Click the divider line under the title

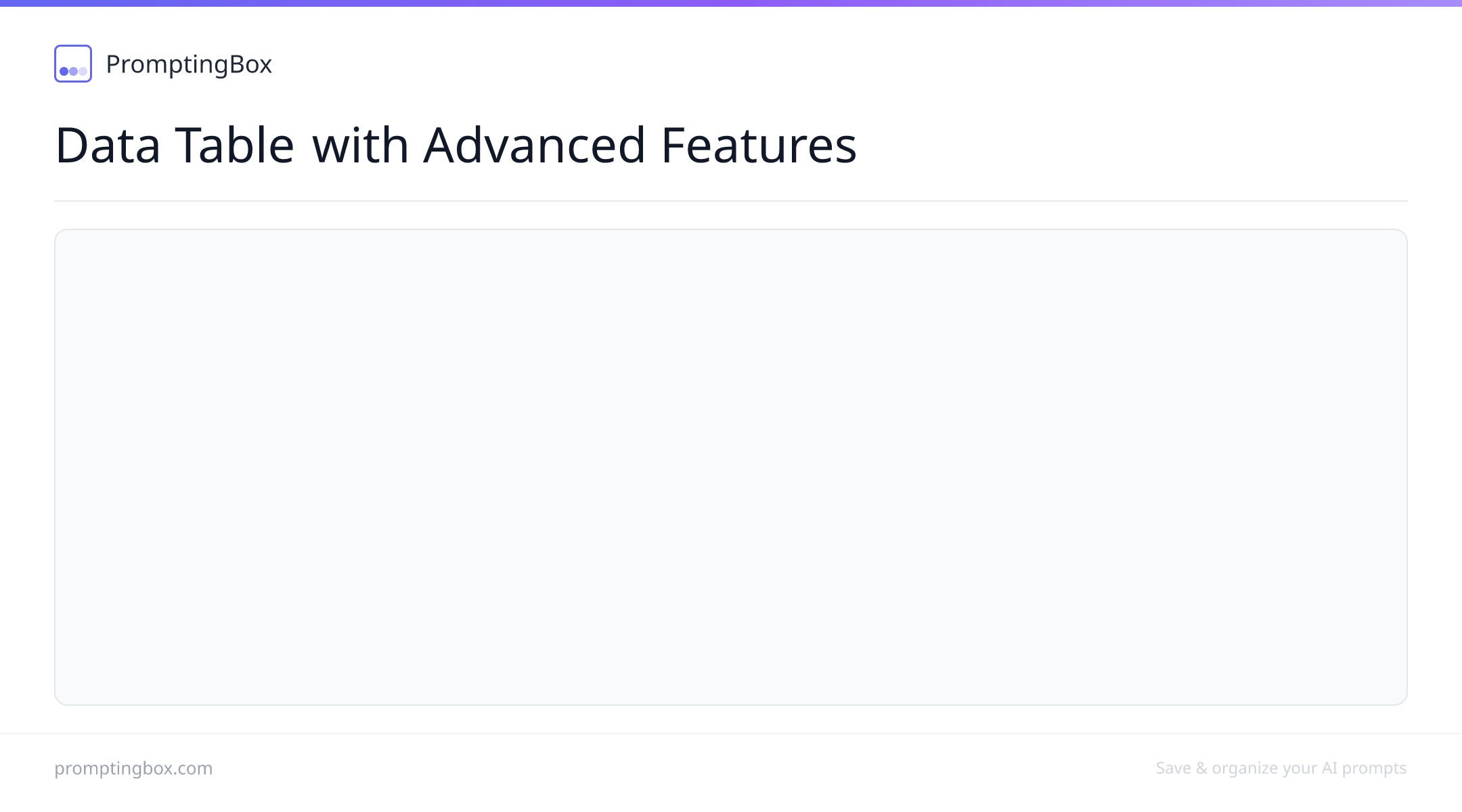coord(731,201)
